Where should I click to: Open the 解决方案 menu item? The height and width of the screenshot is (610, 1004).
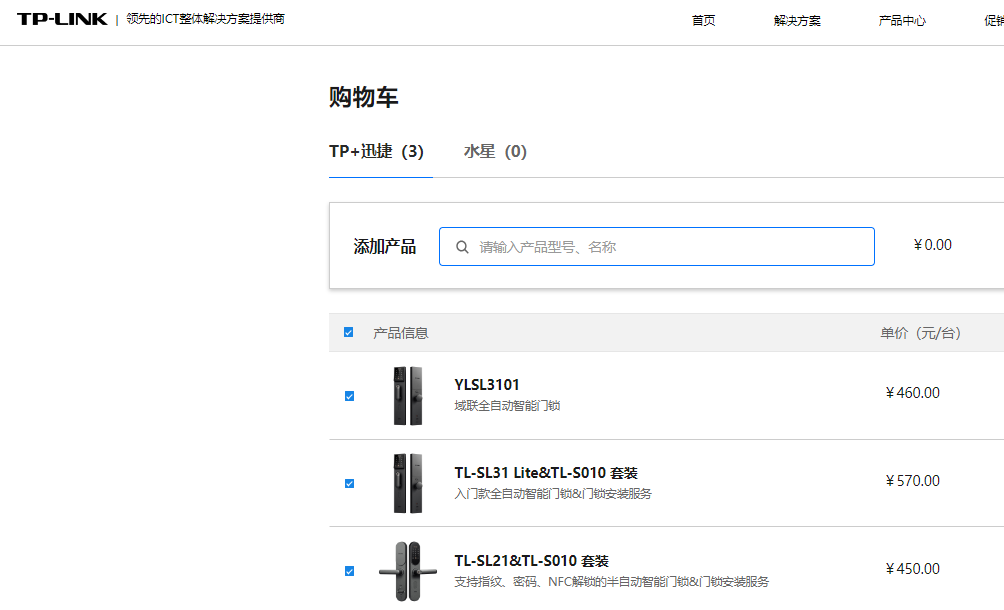pyautogui.click(x=797, y=20)
